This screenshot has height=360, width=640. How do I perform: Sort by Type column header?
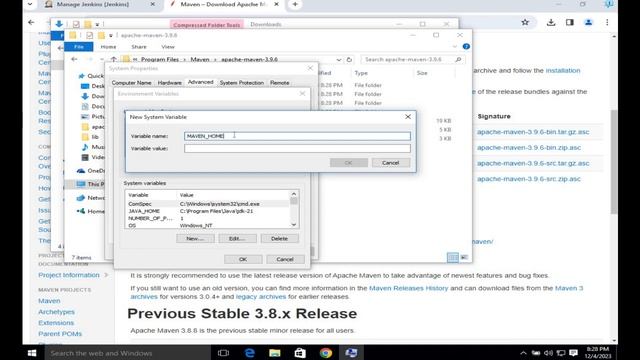tap(361, 73)
